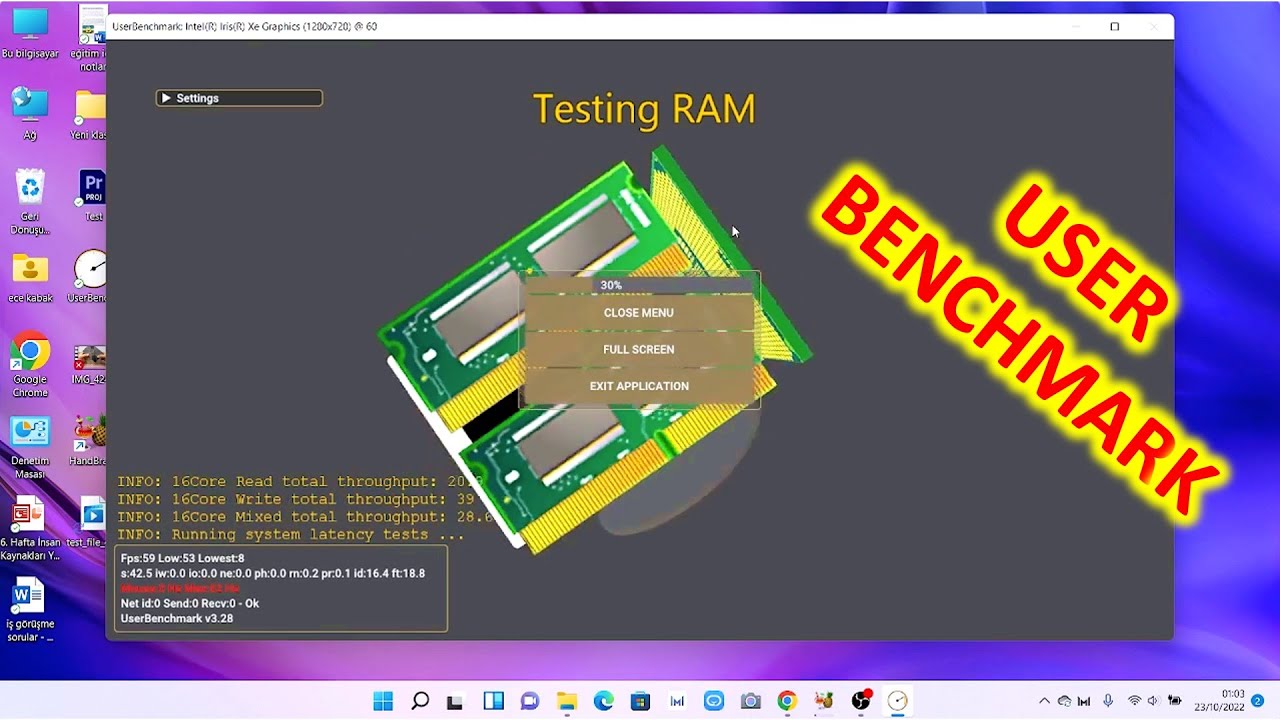Open notification center badge showing 2
The height and width of the screenshot is (720, 1280).
point(1258,700)
